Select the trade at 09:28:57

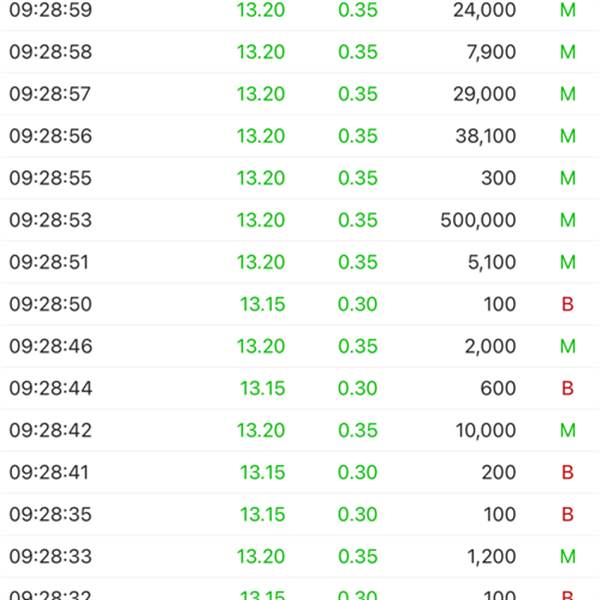coord(300,94)
